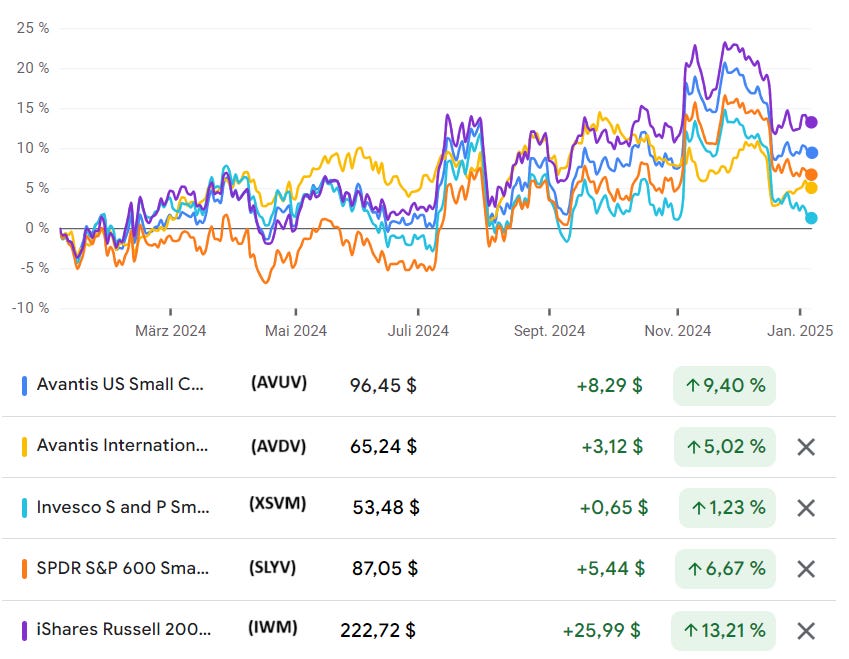The width and height of the screenshot is (849, 659).
Task: Click the 222,72 $ price
Action: 378,630
